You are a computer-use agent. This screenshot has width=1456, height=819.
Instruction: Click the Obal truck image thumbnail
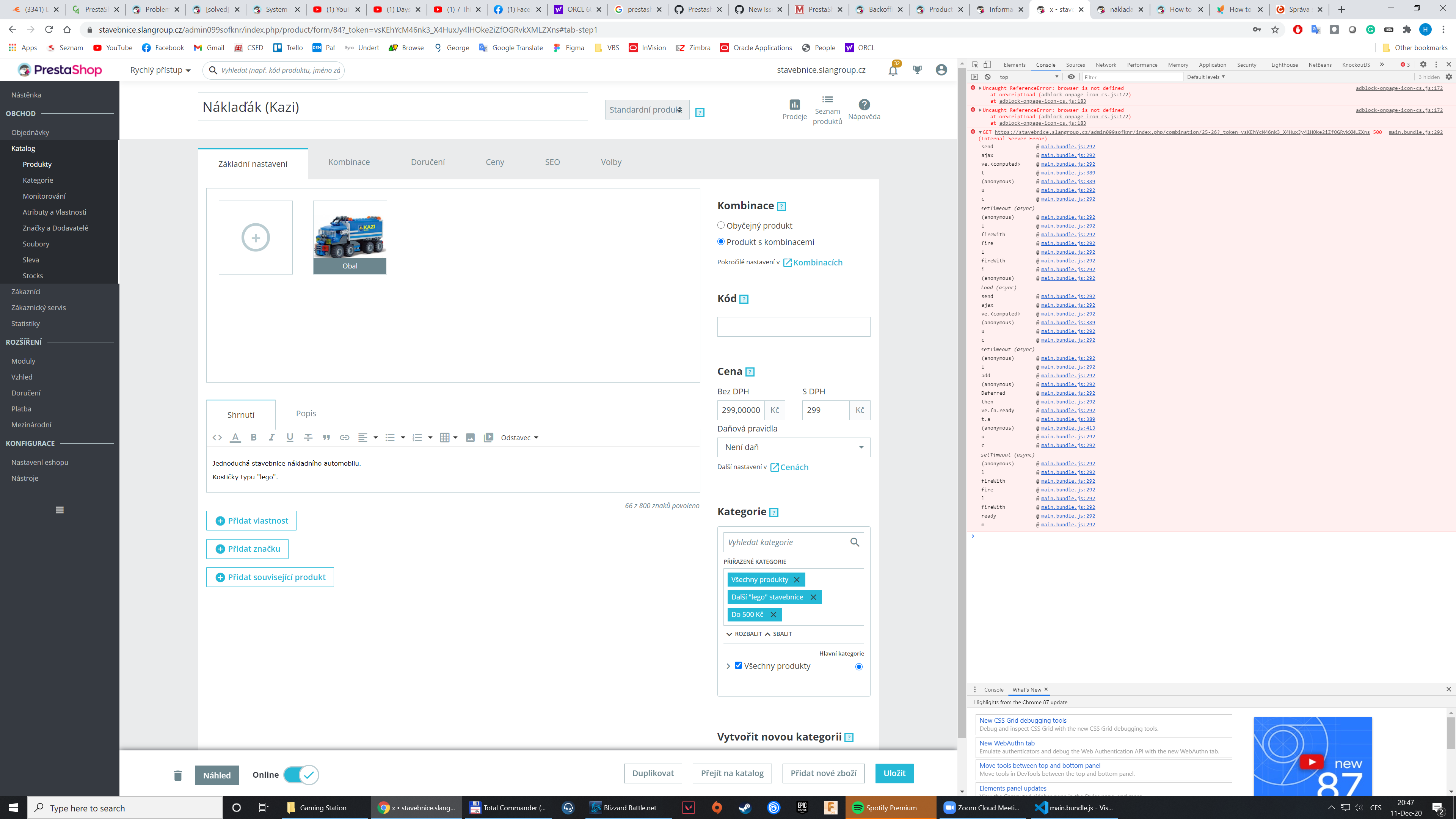point(350,237)
